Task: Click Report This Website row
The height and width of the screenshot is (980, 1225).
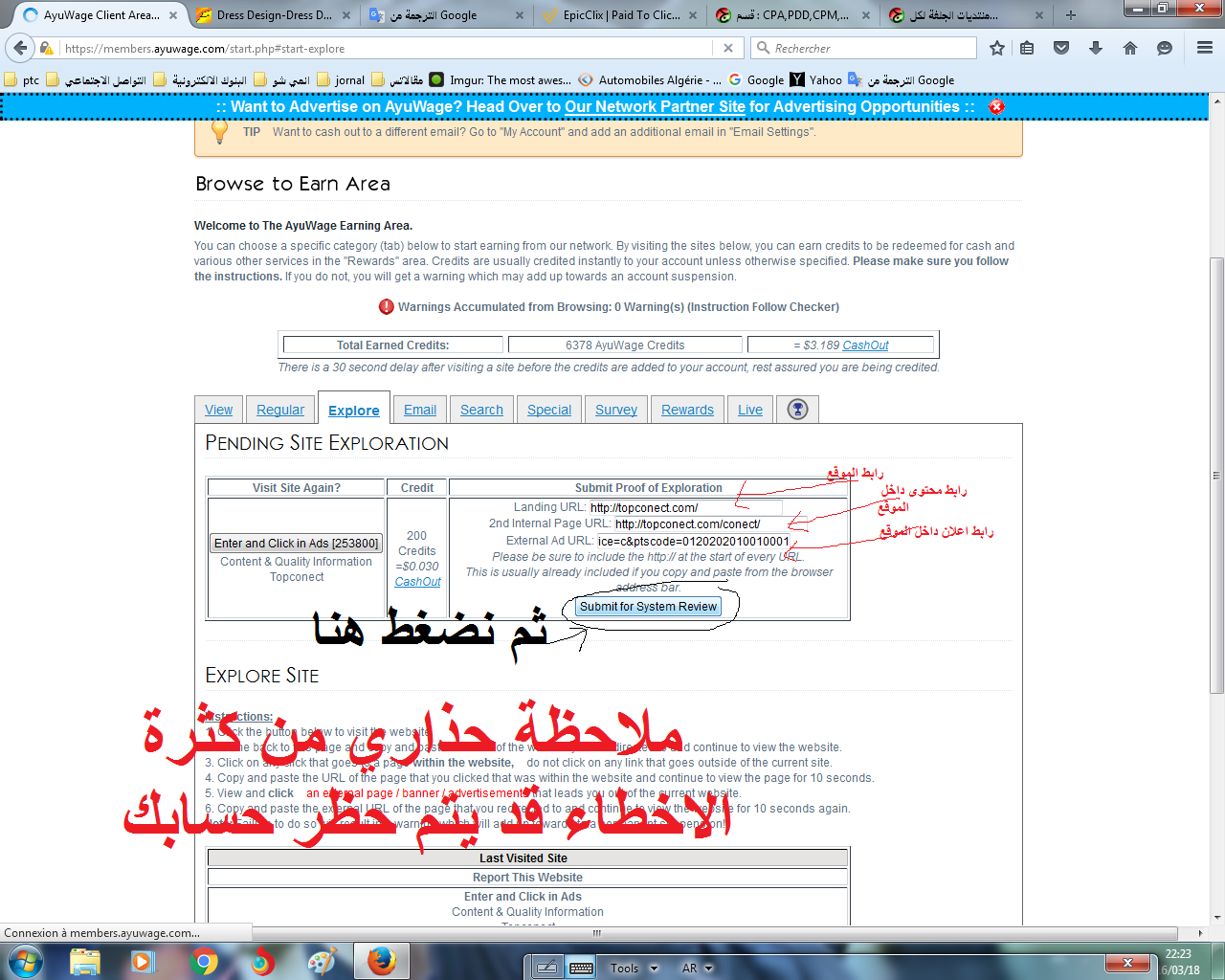Action: tap(527, 878)
